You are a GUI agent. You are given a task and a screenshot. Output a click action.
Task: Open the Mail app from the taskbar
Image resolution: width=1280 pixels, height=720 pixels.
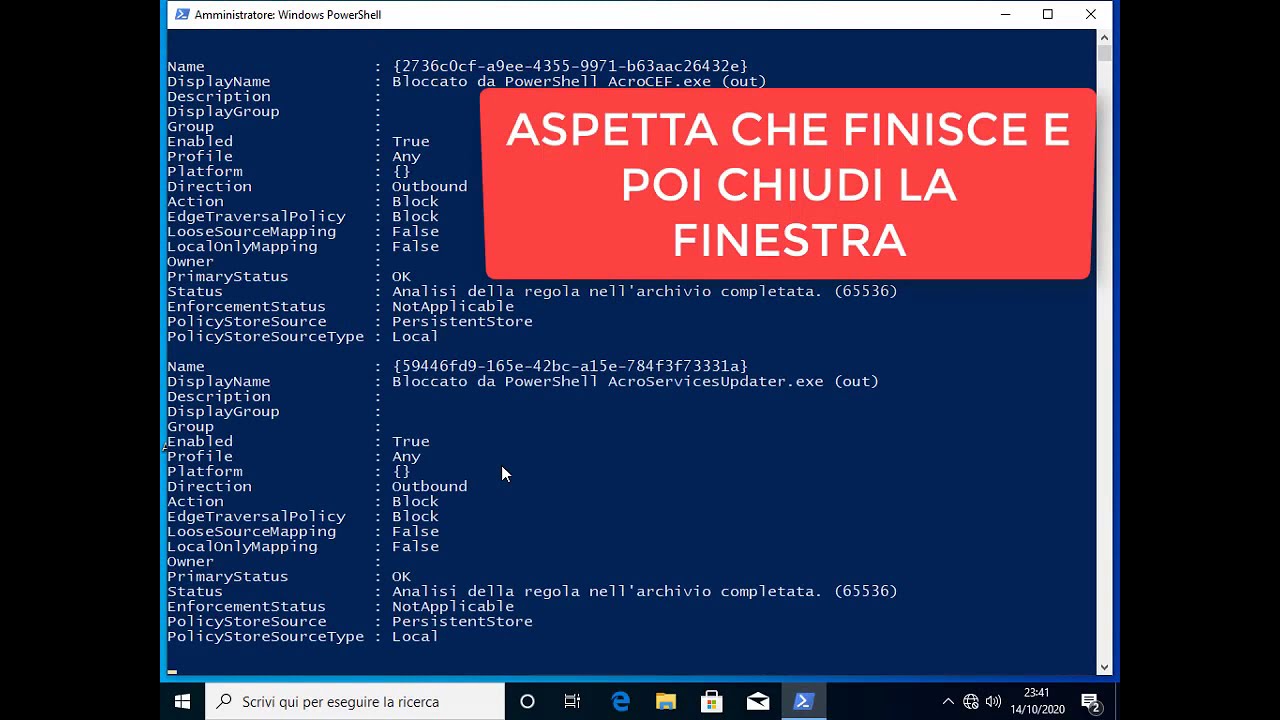[758, 702]
